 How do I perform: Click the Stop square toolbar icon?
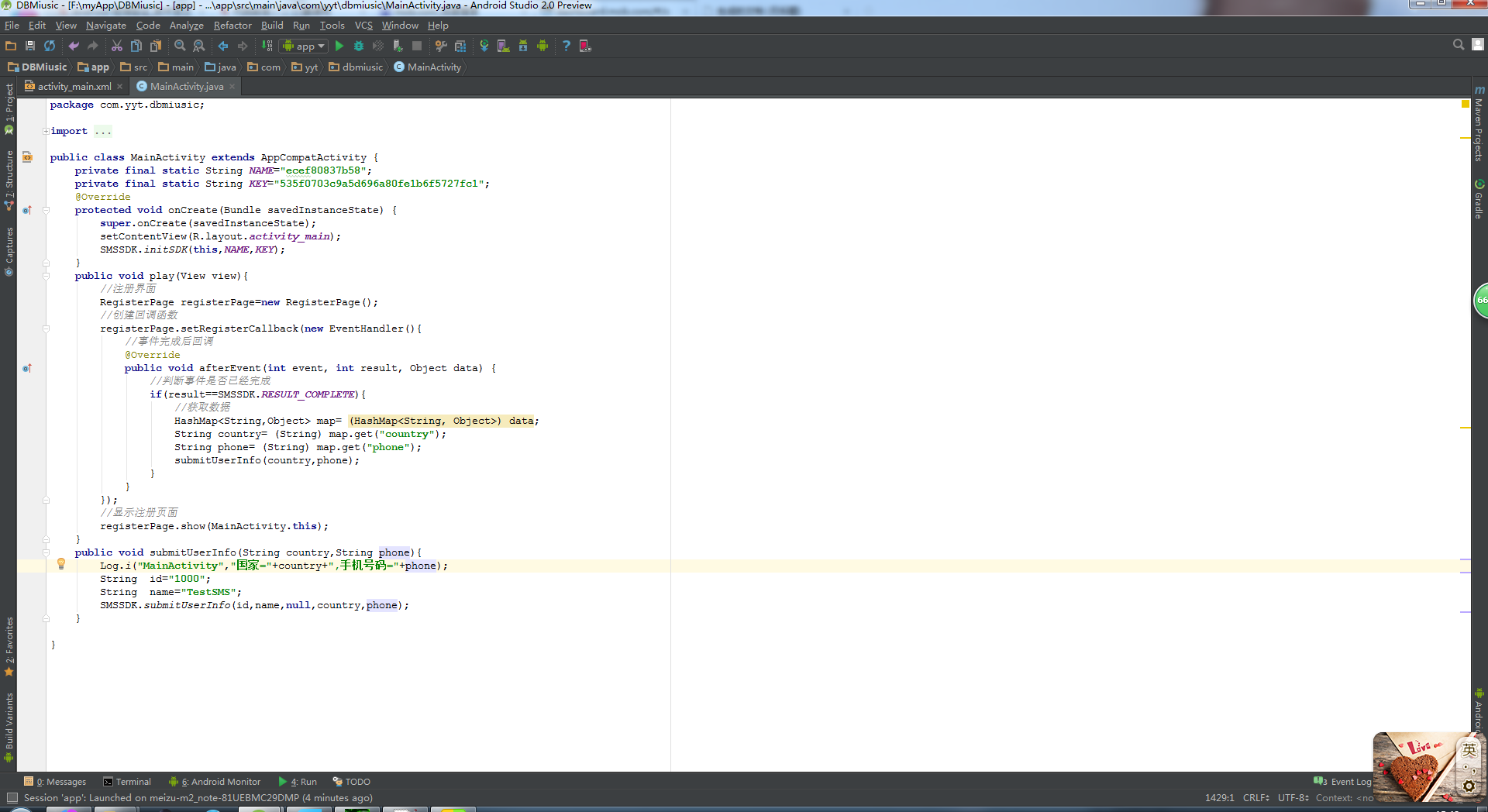[x=417, y=46]
